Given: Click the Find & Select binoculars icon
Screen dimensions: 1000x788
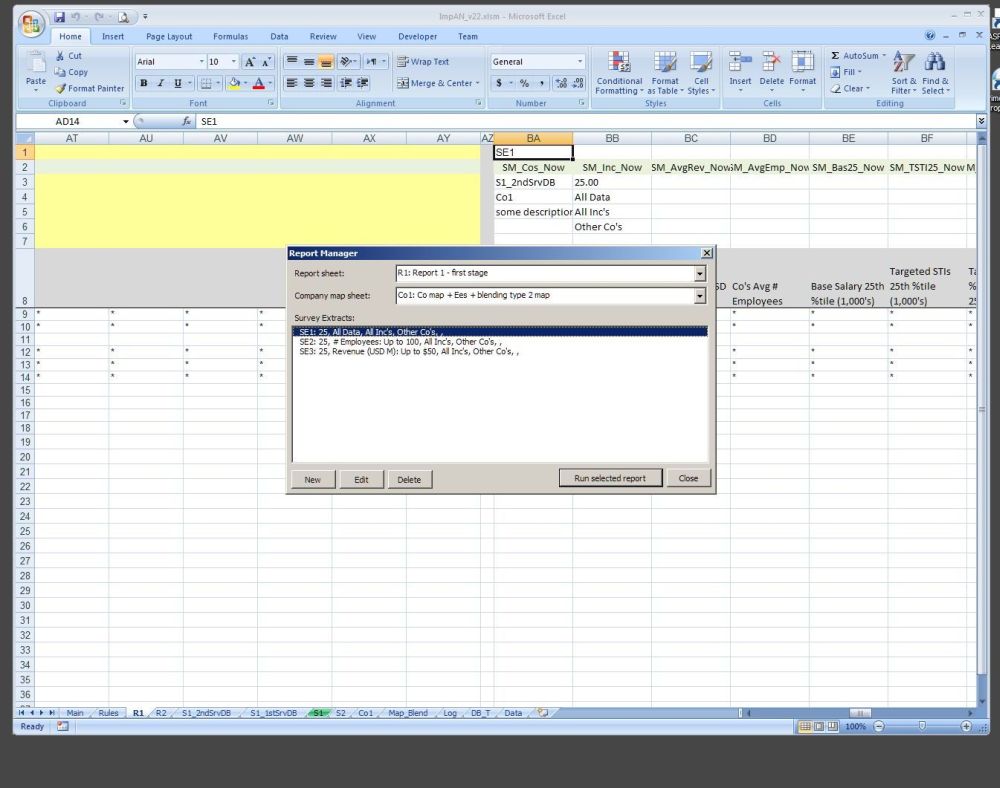Looking at the screenshot, I should [x=935, y=63].
